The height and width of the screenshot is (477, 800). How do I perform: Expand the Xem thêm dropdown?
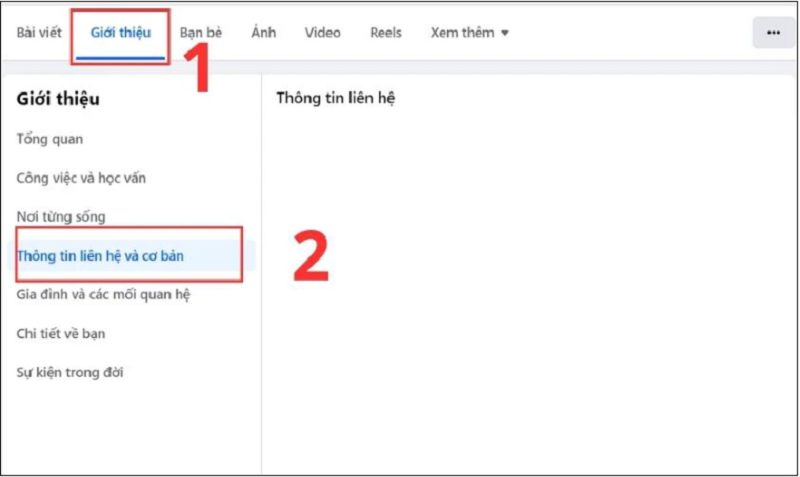[x=469, y=33]
